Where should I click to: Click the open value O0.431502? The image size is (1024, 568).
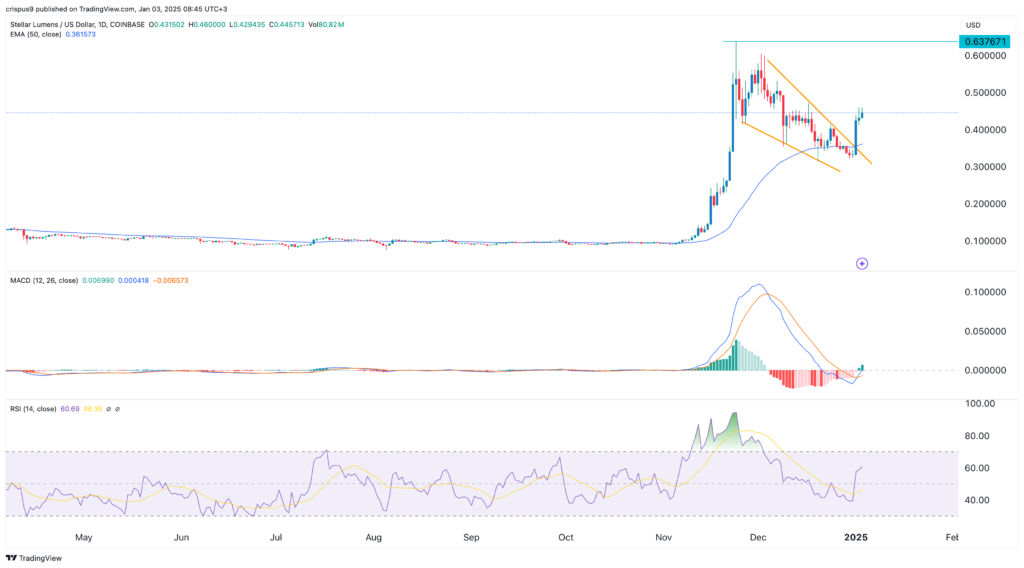(x=168, y=25)
